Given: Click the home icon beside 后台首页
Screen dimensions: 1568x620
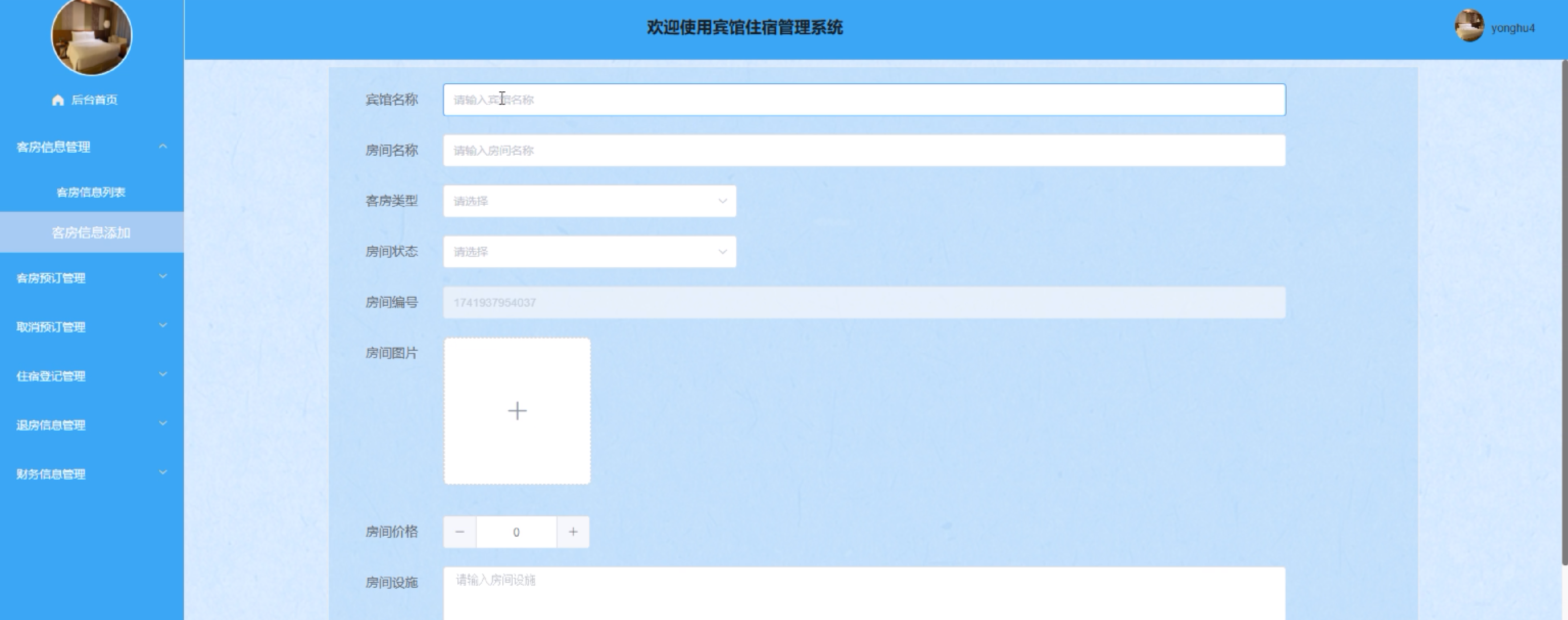Looking at the screenshot, I should pyautogui.click(x=58, y=100).
